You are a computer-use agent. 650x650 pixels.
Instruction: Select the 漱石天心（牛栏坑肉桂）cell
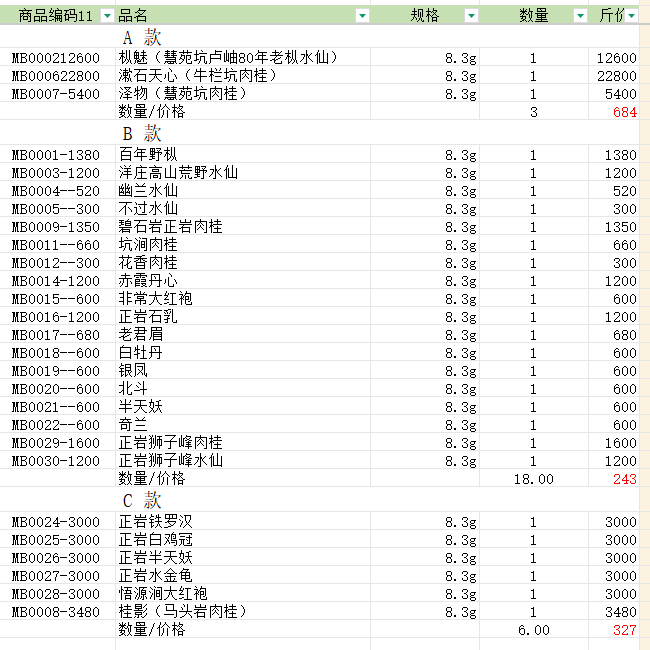pyautogui.click(x=243, y=75)
